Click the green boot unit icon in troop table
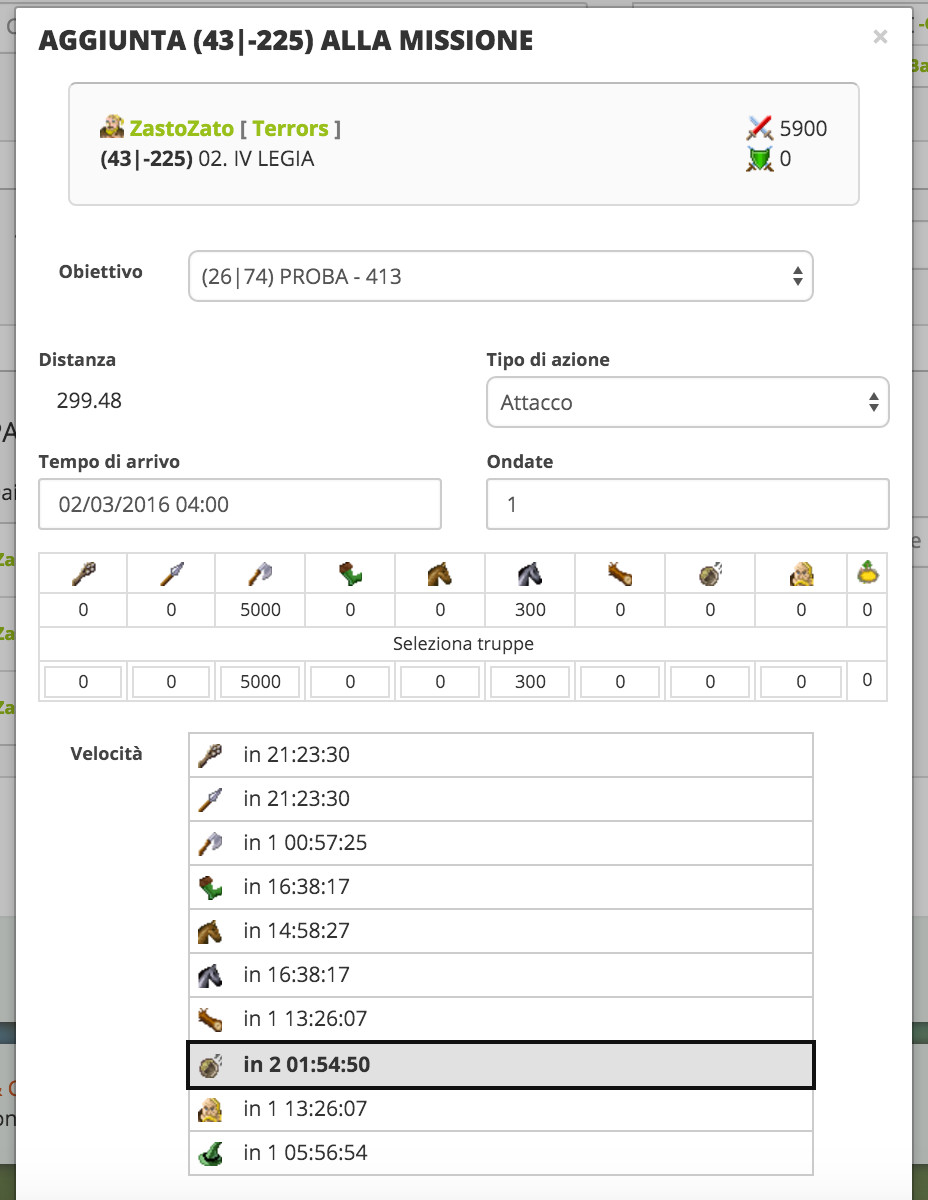 tap(350, 573)
